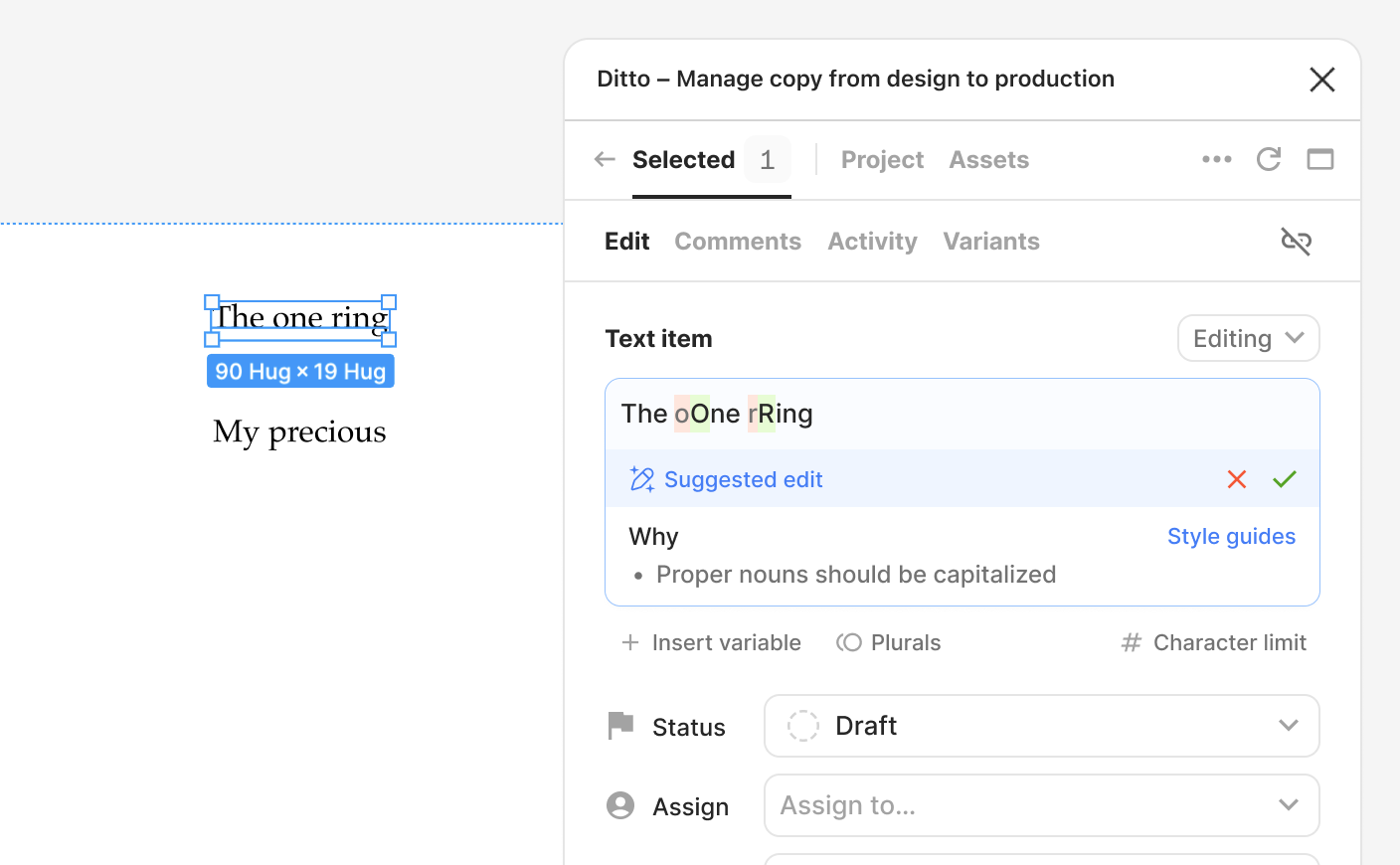Close the Ditto plugin panel

[1322, 80]
